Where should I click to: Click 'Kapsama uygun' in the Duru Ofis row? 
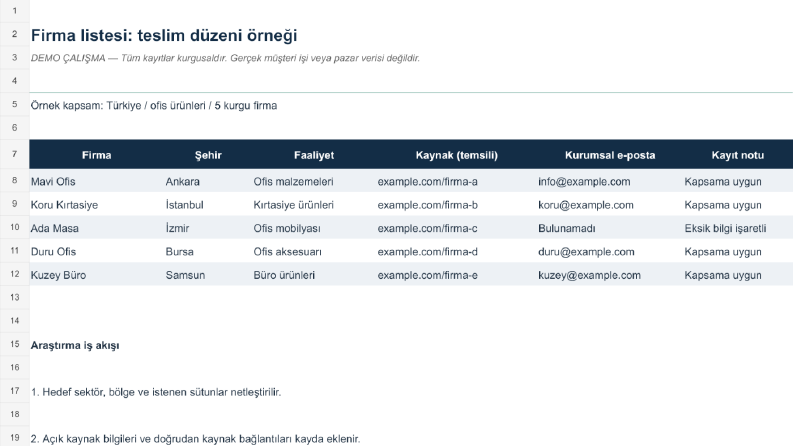[x=723, y=252]
